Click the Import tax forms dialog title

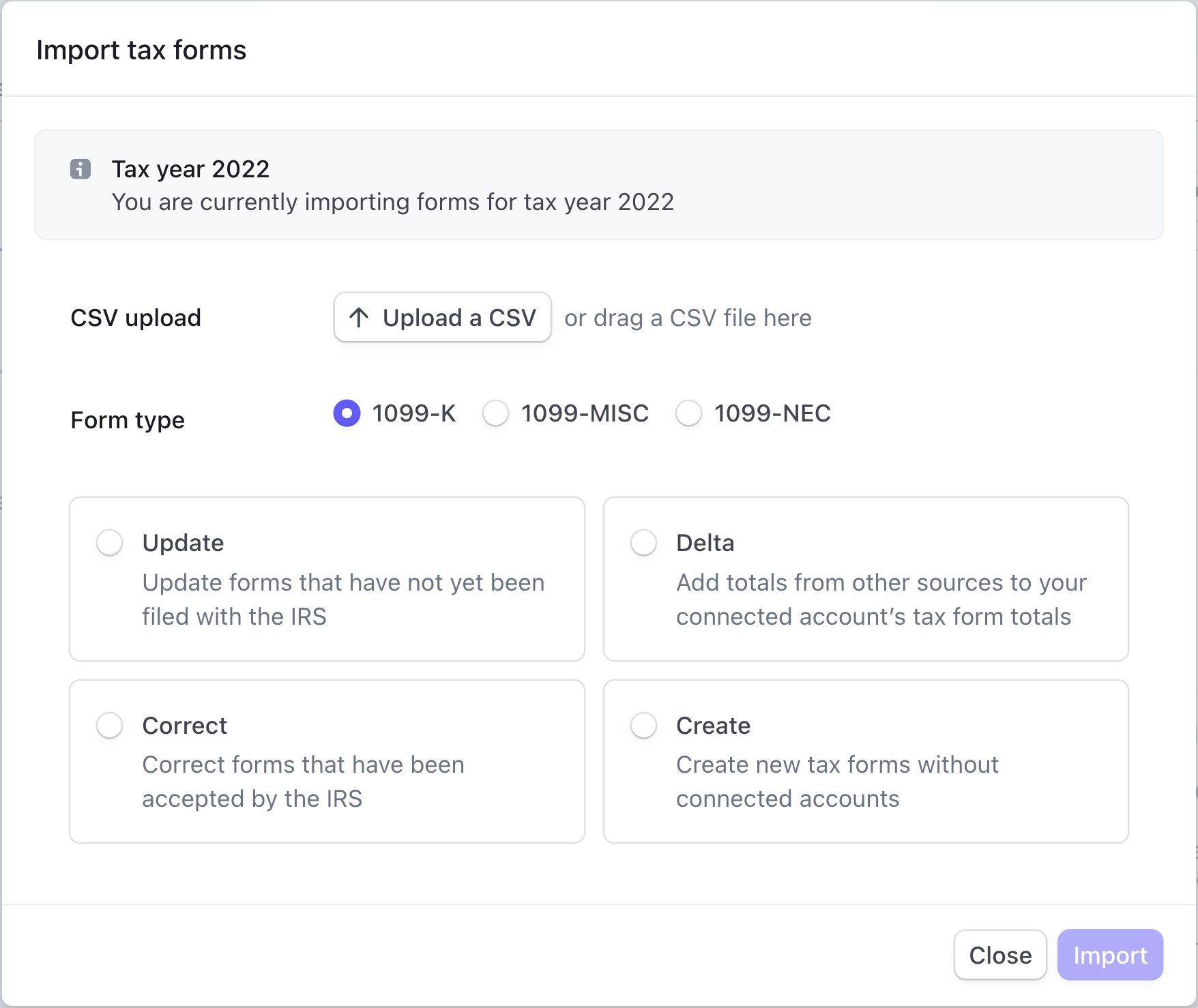143,49
